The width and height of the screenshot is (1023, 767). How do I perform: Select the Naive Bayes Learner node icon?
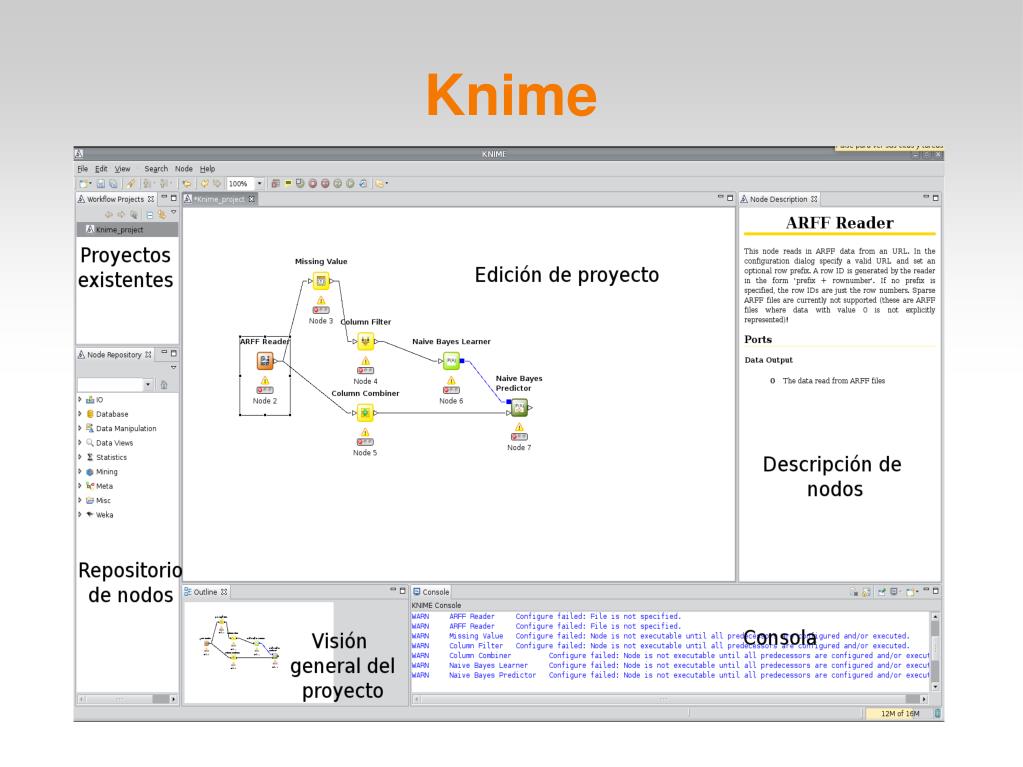[451, 361]
